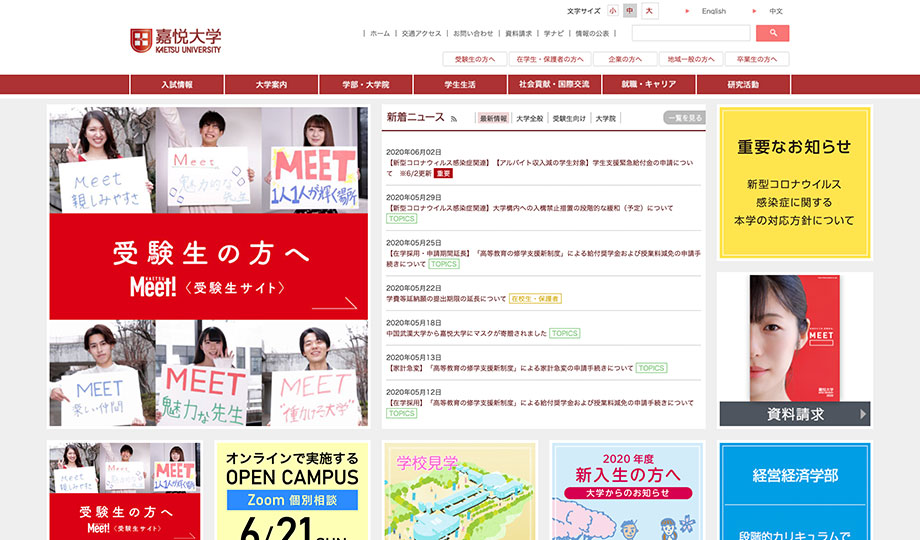Open the 2020年05月25日 scholarship extension news

coord(543,258)
